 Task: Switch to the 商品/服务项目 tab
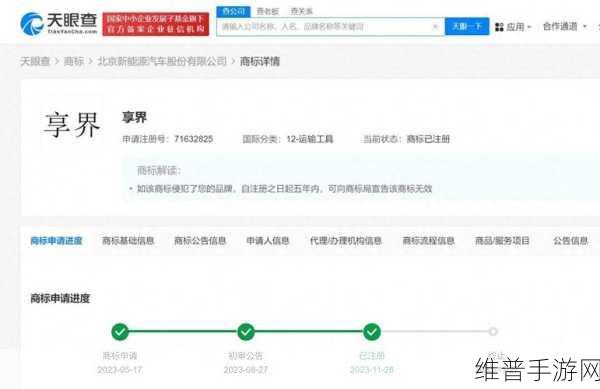502,241
